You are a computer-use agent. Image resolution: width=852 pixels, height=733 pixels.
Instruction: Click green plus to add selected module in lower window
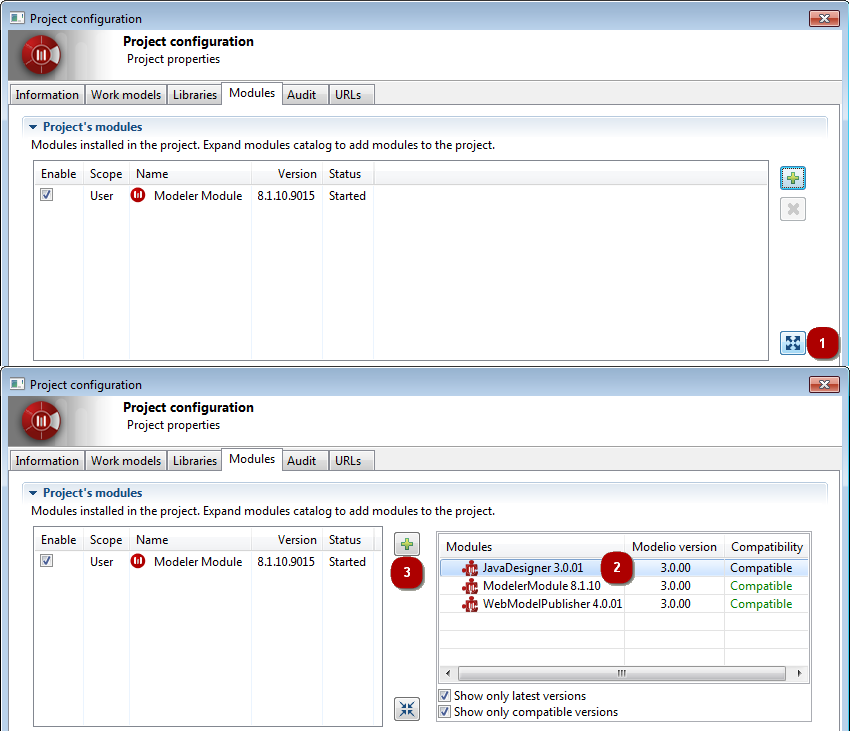(408, 544)
